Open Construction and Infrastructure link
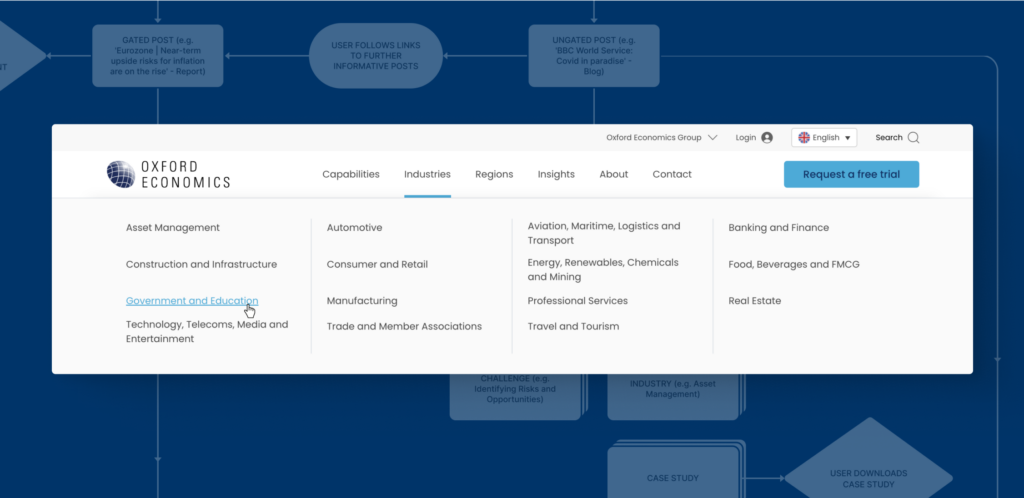Viewport: 1024px width, 498px height. click(x=201, y=264)
